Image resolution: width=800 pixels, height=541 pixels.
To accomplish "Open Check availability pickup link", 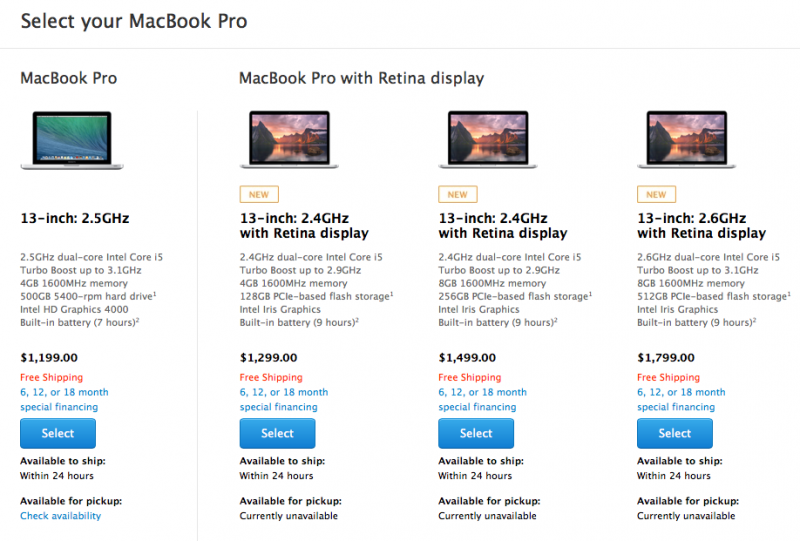I will click(60, 516).
